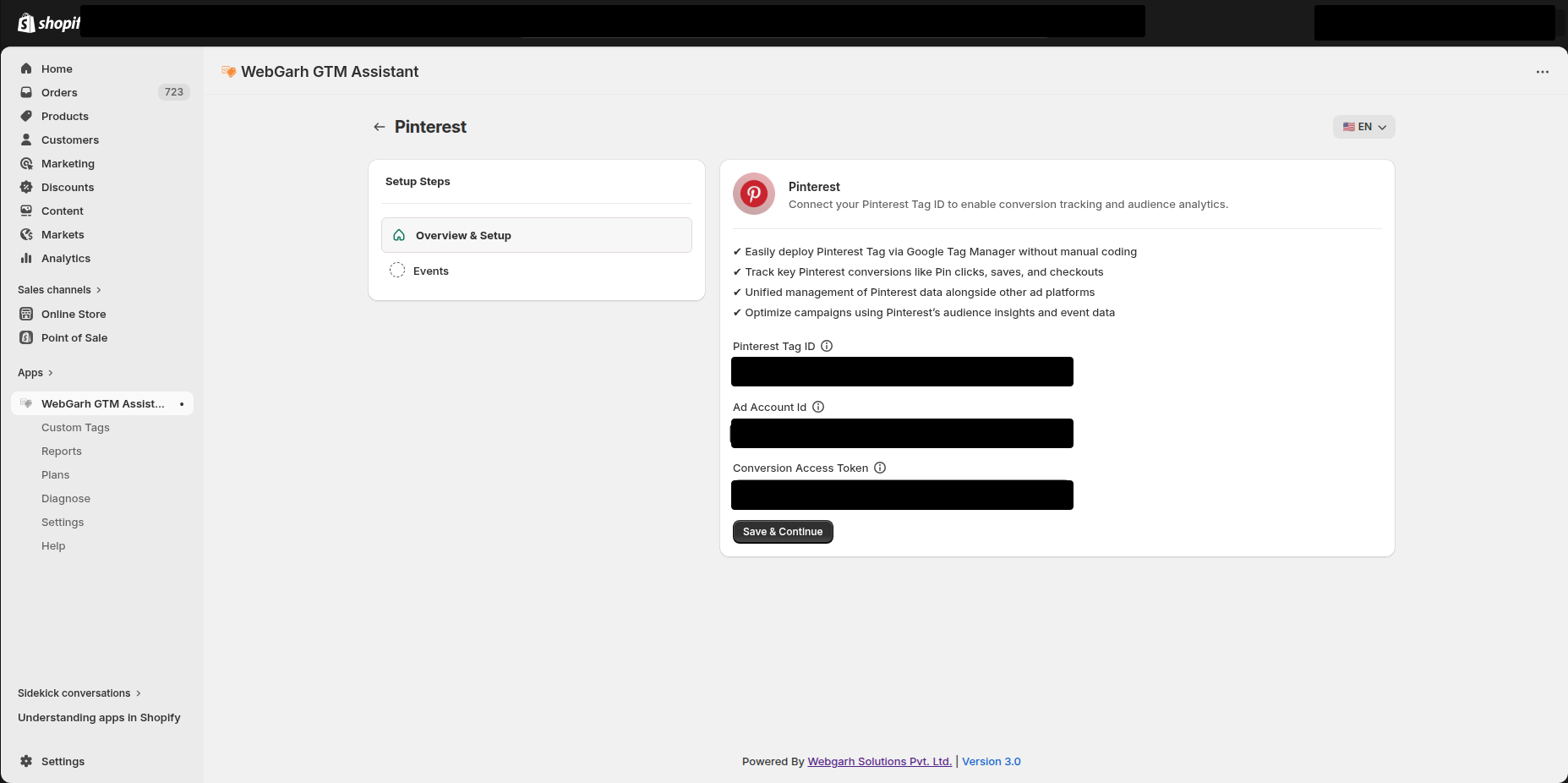Click the Pinterest logo icon
This screenshot has width=1568, height=783.
754,194
